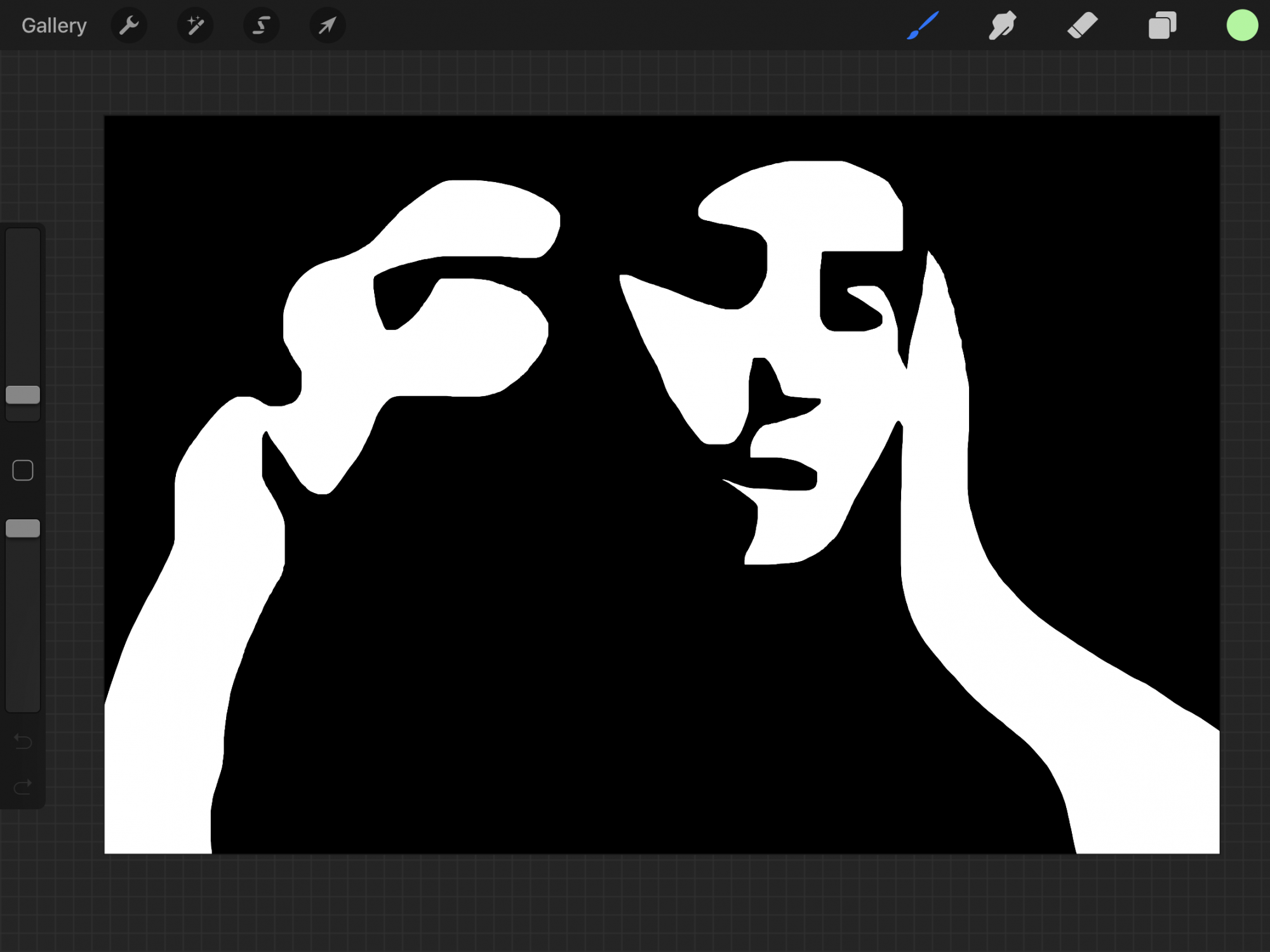Open the Adjustments magic wand menu
Viewport: 1270px width, 952px height.
195,26
